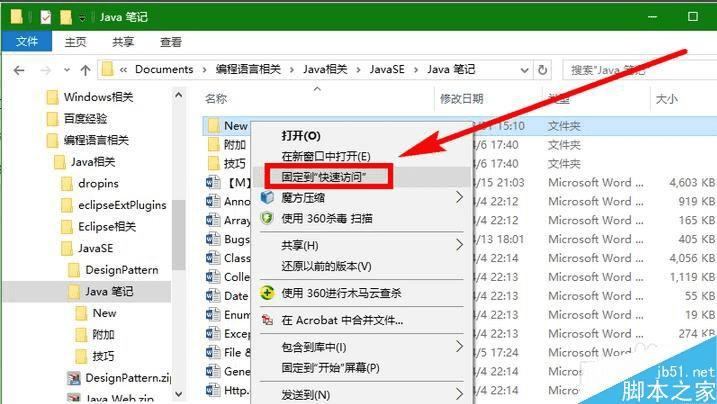Click JavaSE in the address breadcrumb
Viewport: 717px width, 404px height.
pos(387,69)
